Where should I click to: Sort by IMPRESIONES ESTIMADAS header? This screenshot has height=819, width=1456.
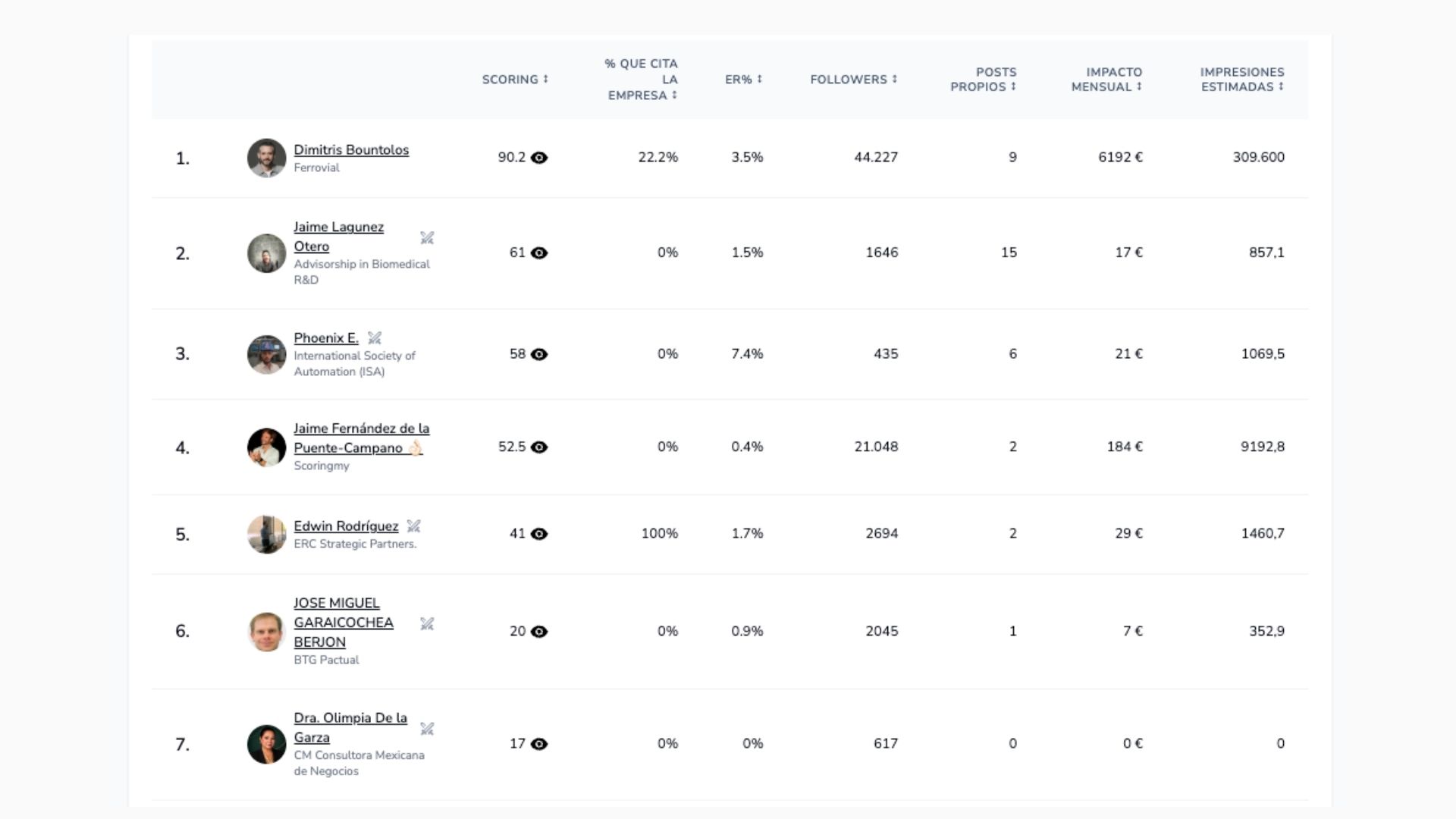click(x=1242, y=80)
